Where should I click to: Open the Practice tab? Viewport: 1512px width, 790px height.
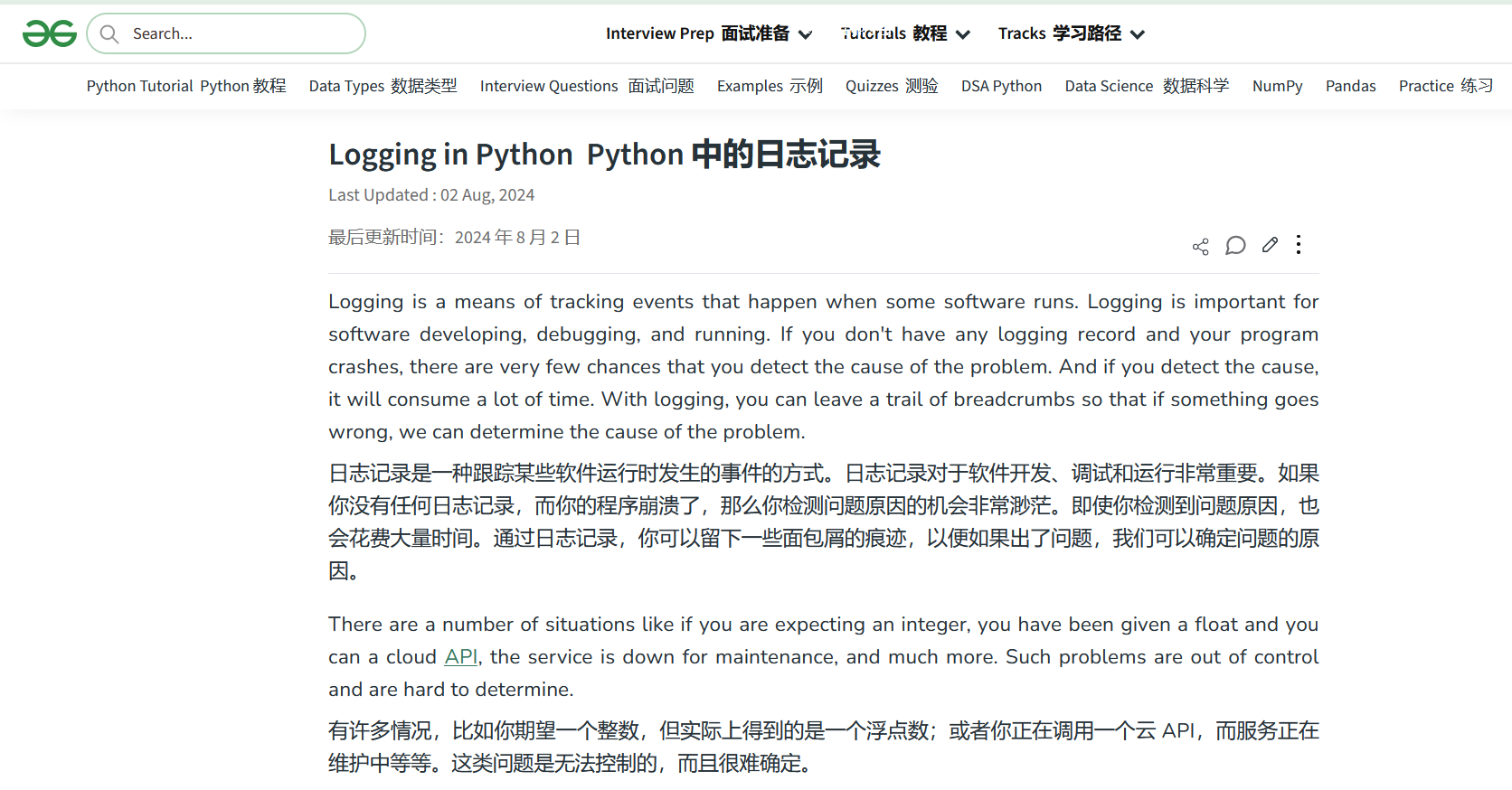tap(1445, 86)
